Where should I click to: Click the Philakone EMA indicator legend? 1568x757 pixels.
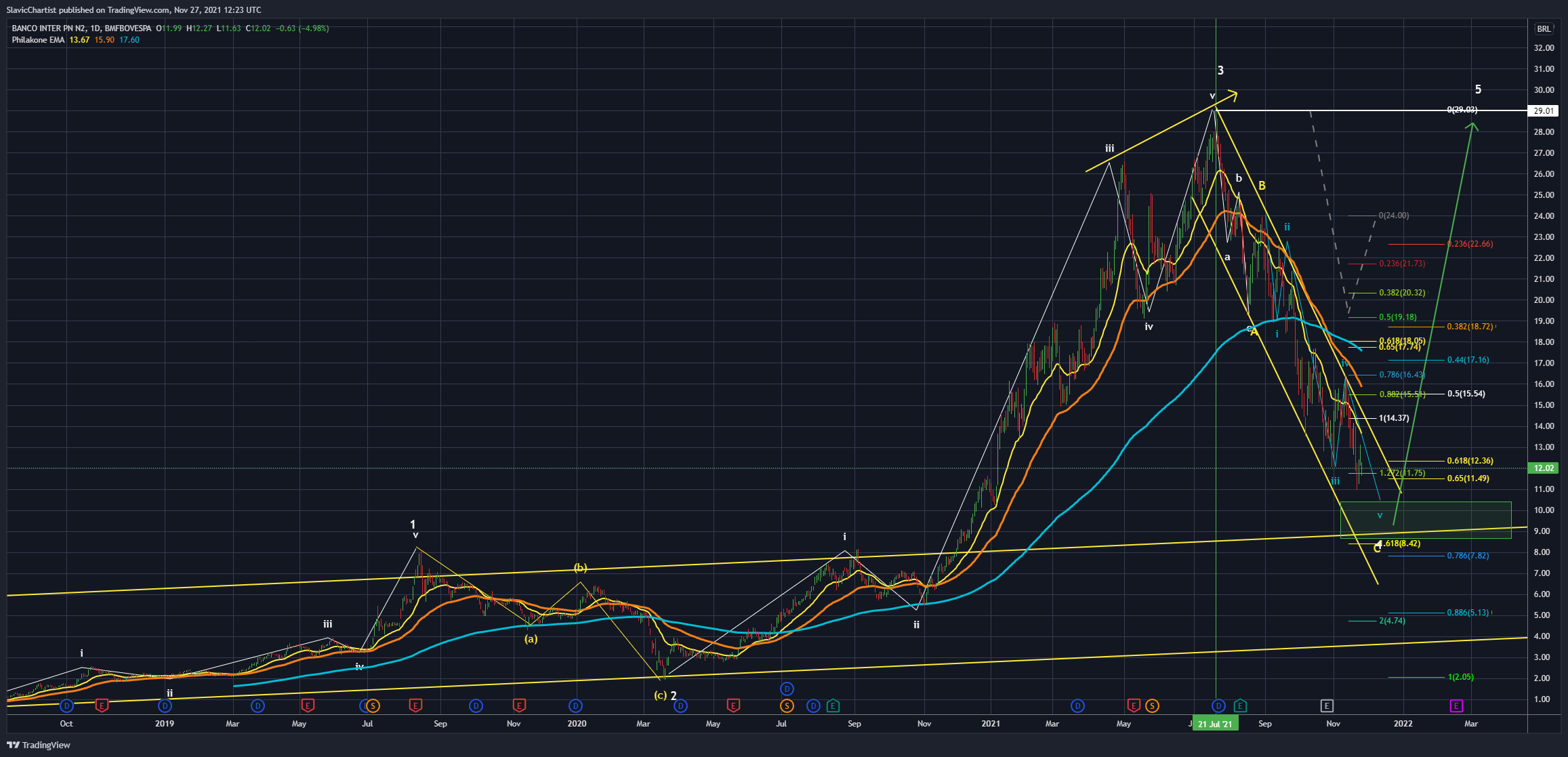pos(38,40)
